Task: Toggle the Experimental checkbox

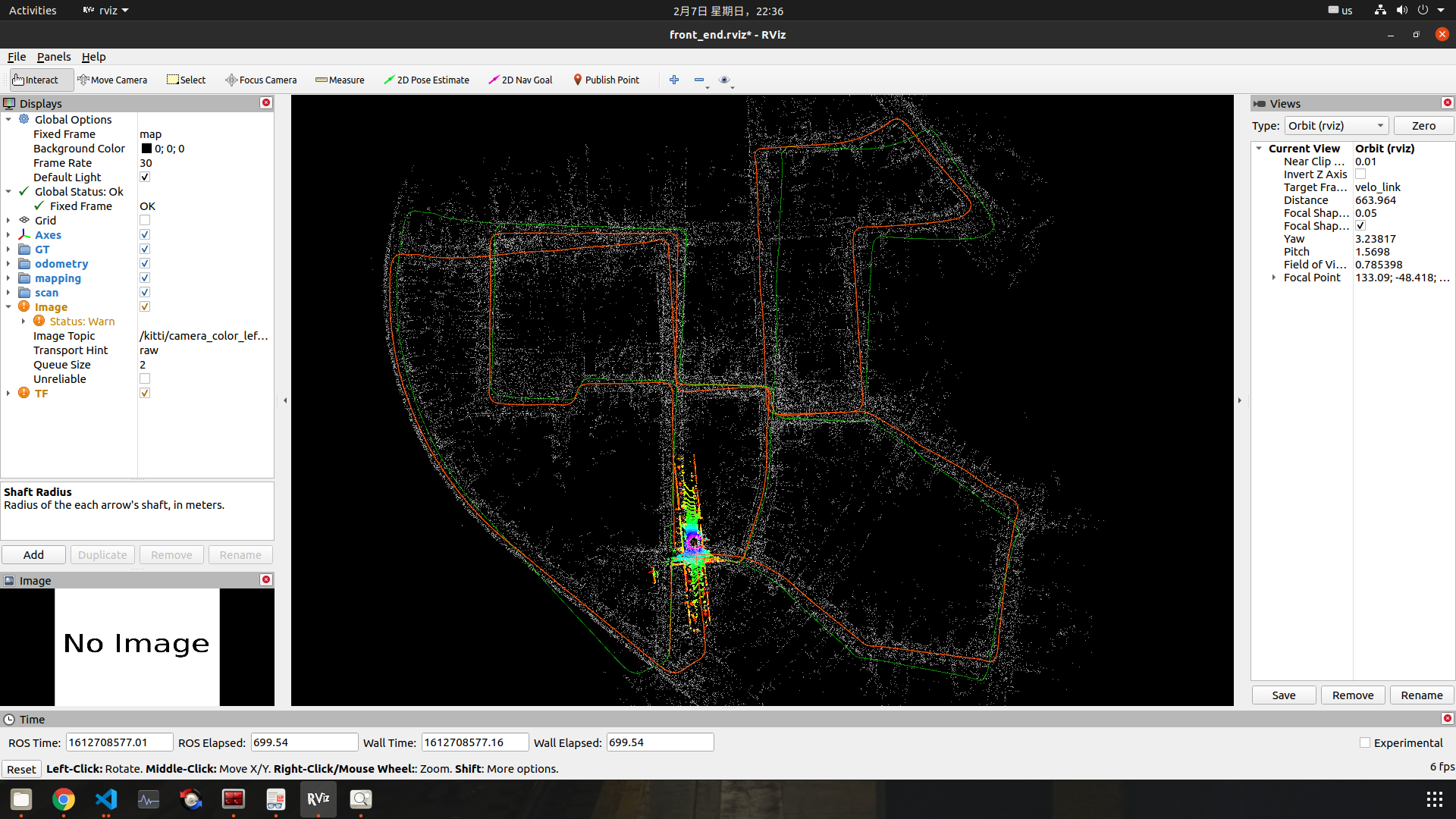Action: pos(1365,743)
